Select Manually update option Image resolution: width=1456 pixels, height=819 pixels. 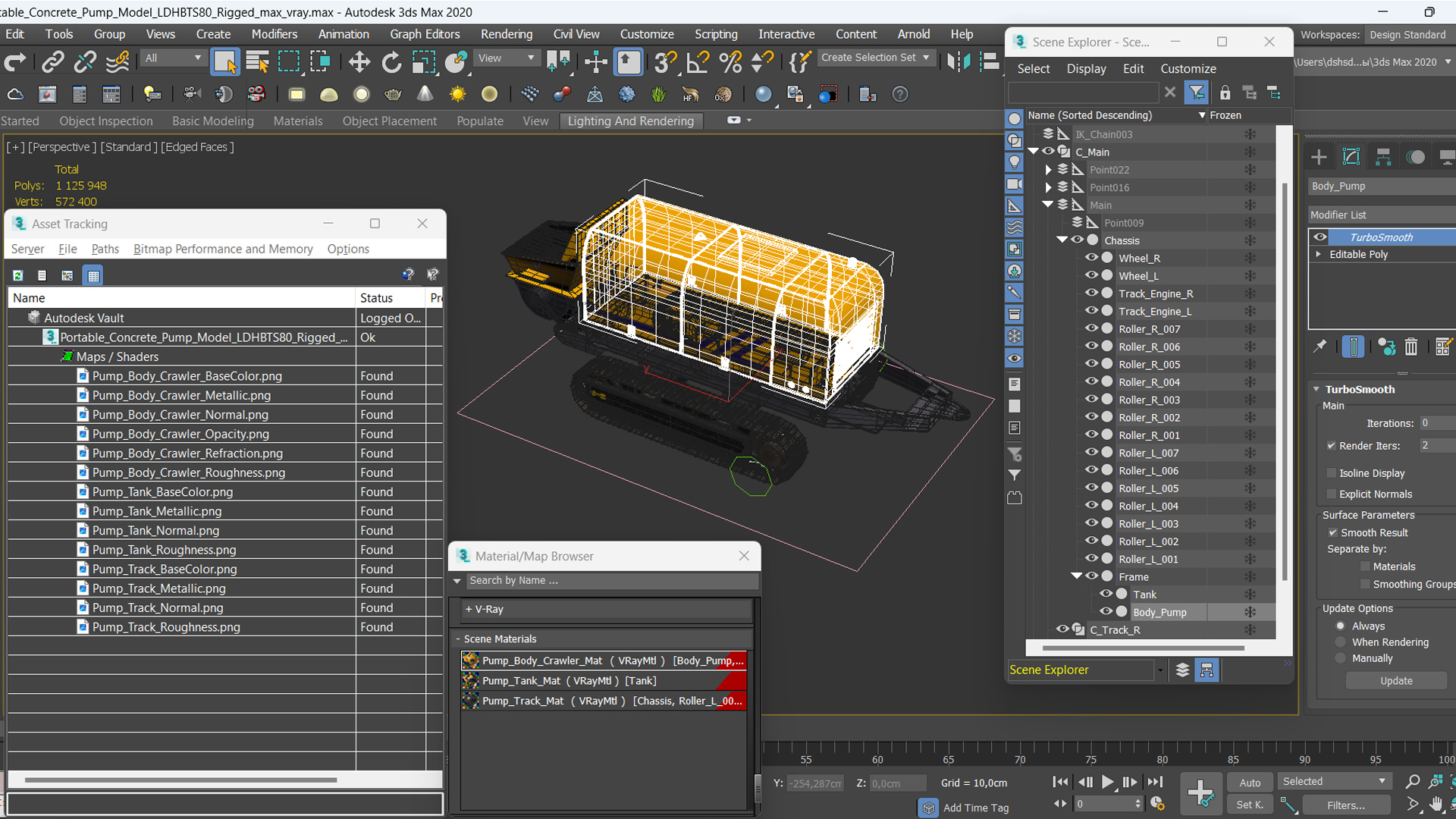pos(1340,658)
